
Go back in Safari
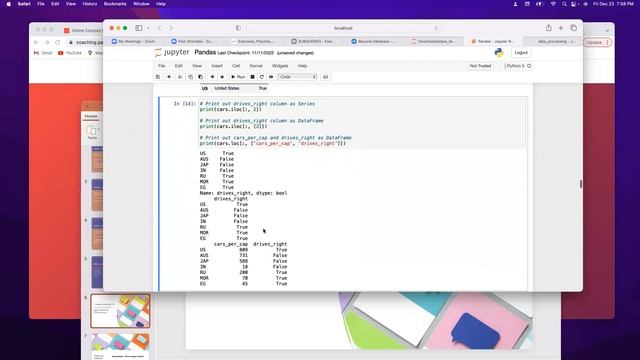[160, 28]
